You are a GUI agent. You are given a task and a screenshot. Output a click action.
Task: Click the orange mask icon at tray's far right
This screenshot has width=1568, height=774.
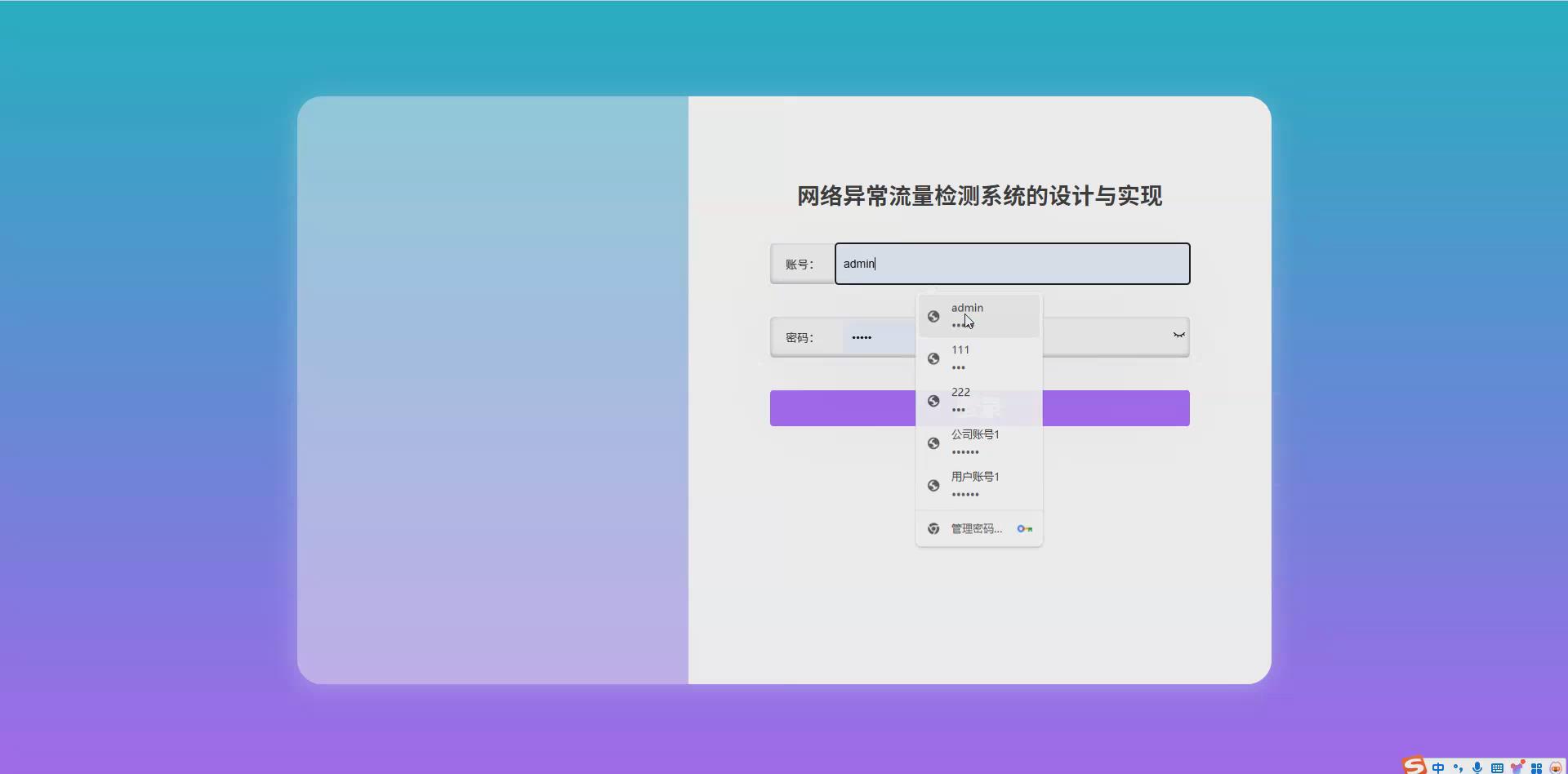click(1558, 767)
